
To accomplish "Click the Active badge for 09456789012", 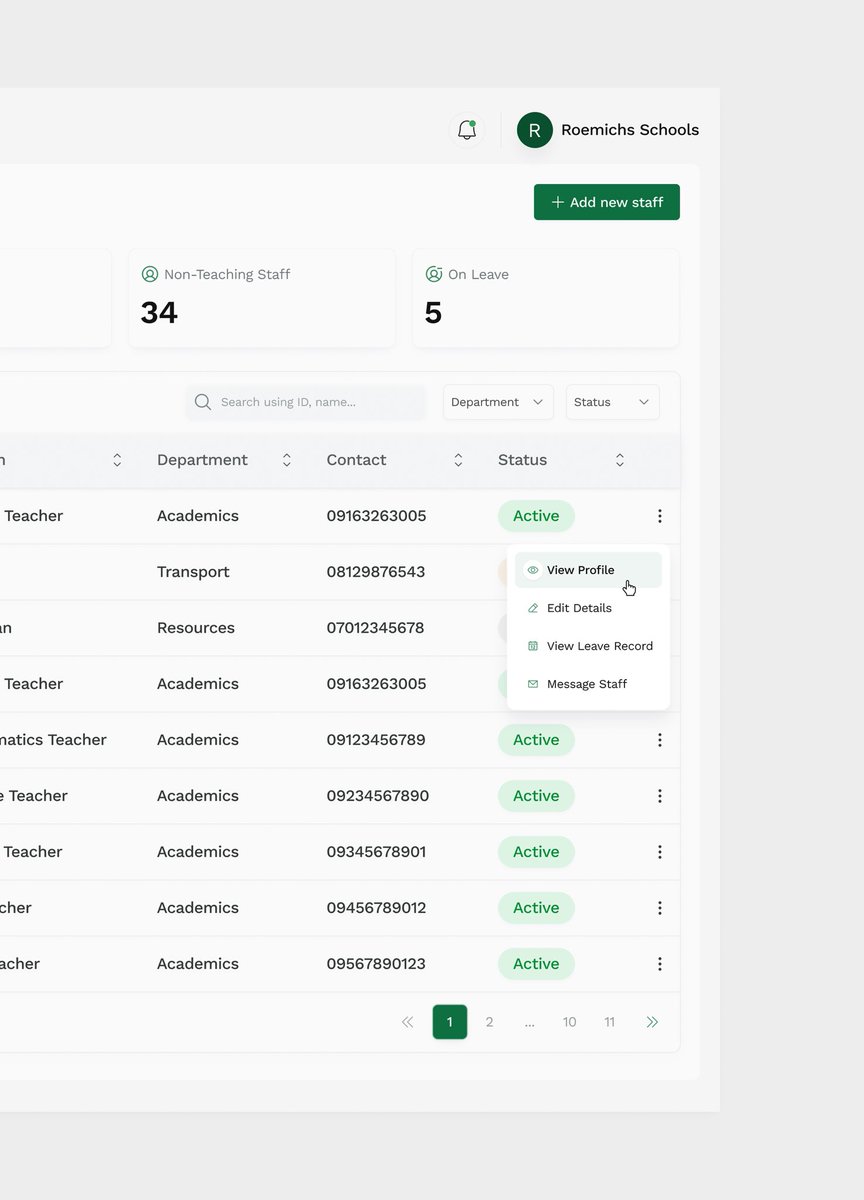I will tap(536, 908).
